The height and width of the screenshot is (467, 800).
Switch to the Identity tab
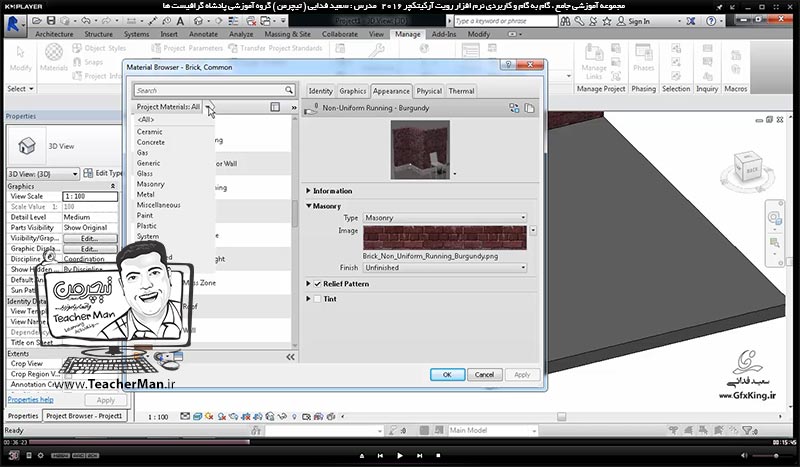point(320,91)
